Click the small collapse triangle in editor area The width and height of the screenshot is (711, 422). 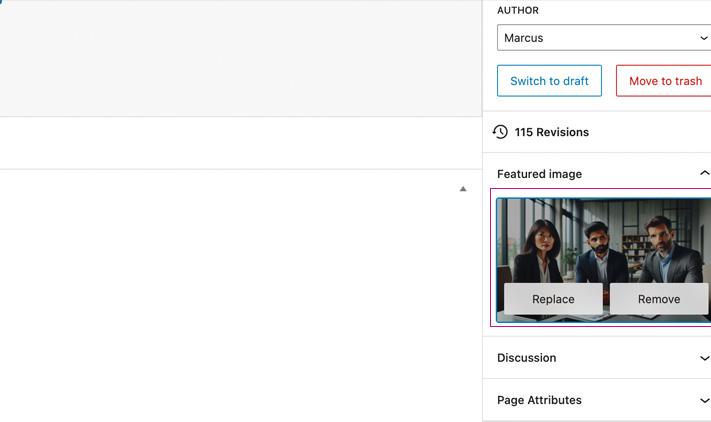[463, 189]
